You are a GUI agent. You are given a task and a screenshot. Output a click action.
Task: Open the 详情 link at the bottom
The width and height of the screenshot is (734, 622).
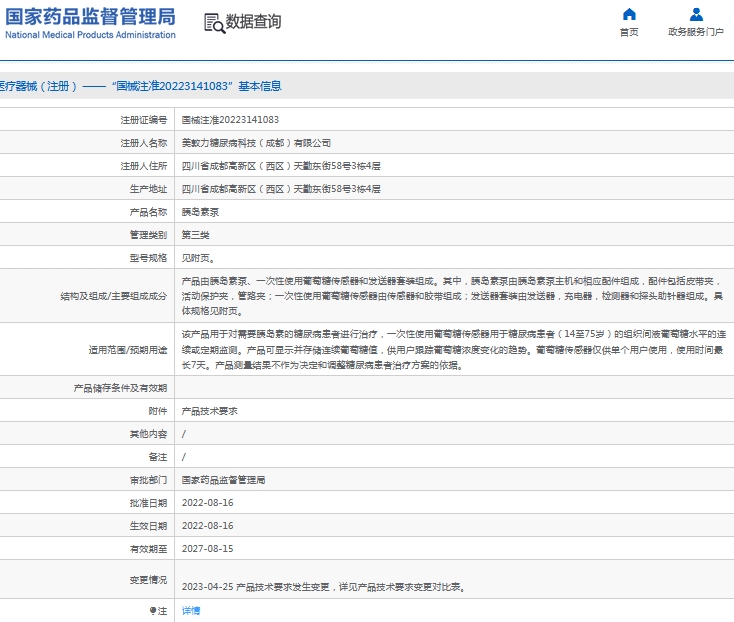point(191,610)
